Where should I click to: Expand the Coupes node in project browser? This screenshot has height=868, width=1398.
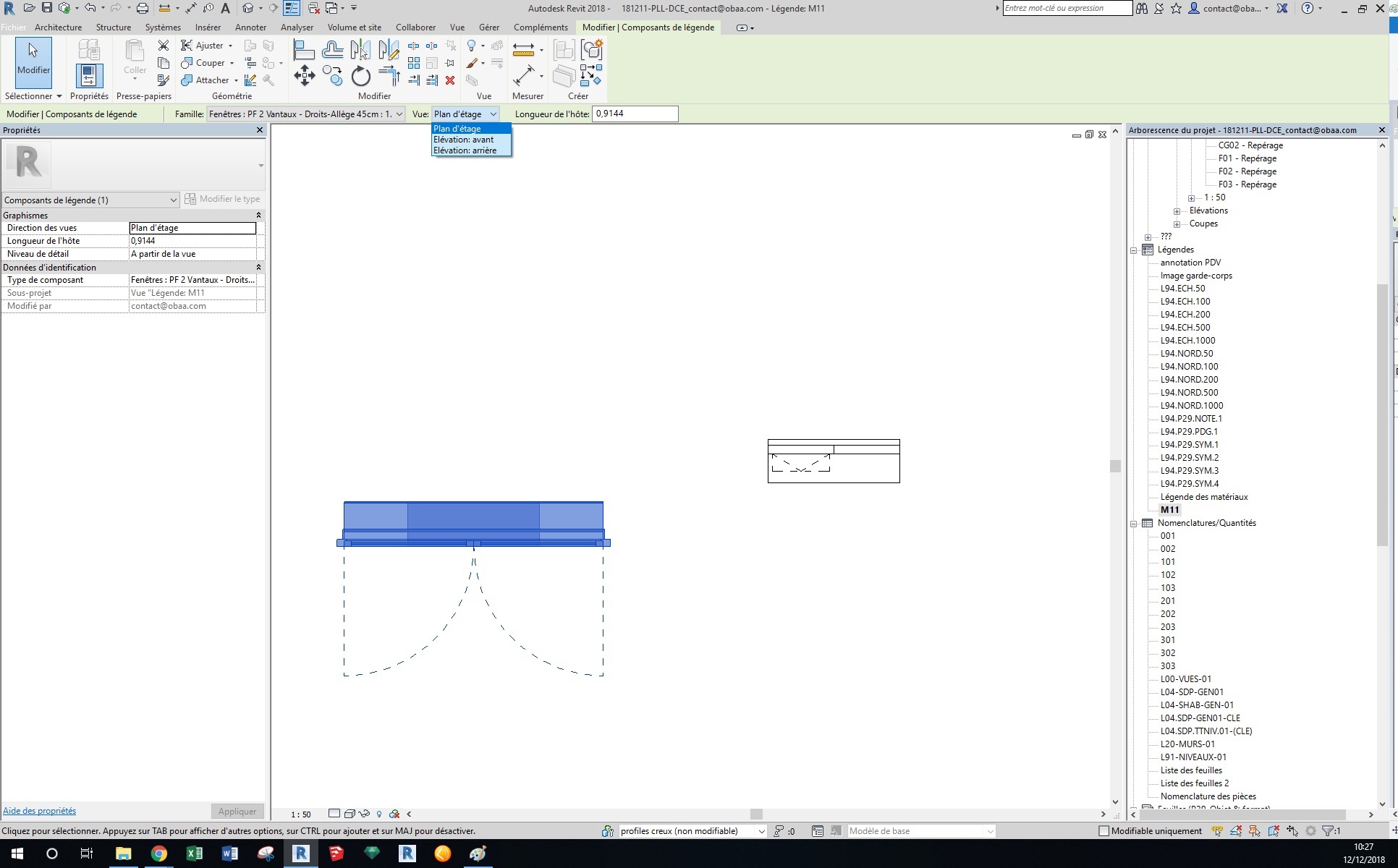1178,224
